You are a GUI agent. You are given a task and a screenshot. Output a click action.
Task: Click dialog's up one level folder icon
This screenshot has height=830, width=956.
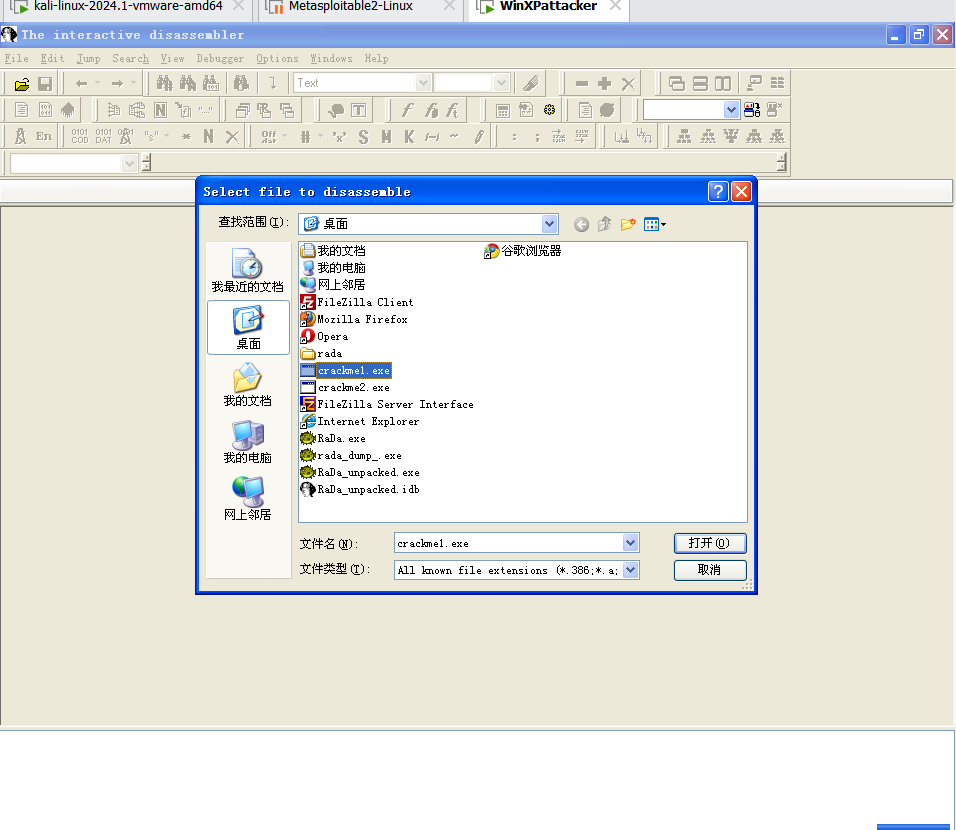coord(604,224)
